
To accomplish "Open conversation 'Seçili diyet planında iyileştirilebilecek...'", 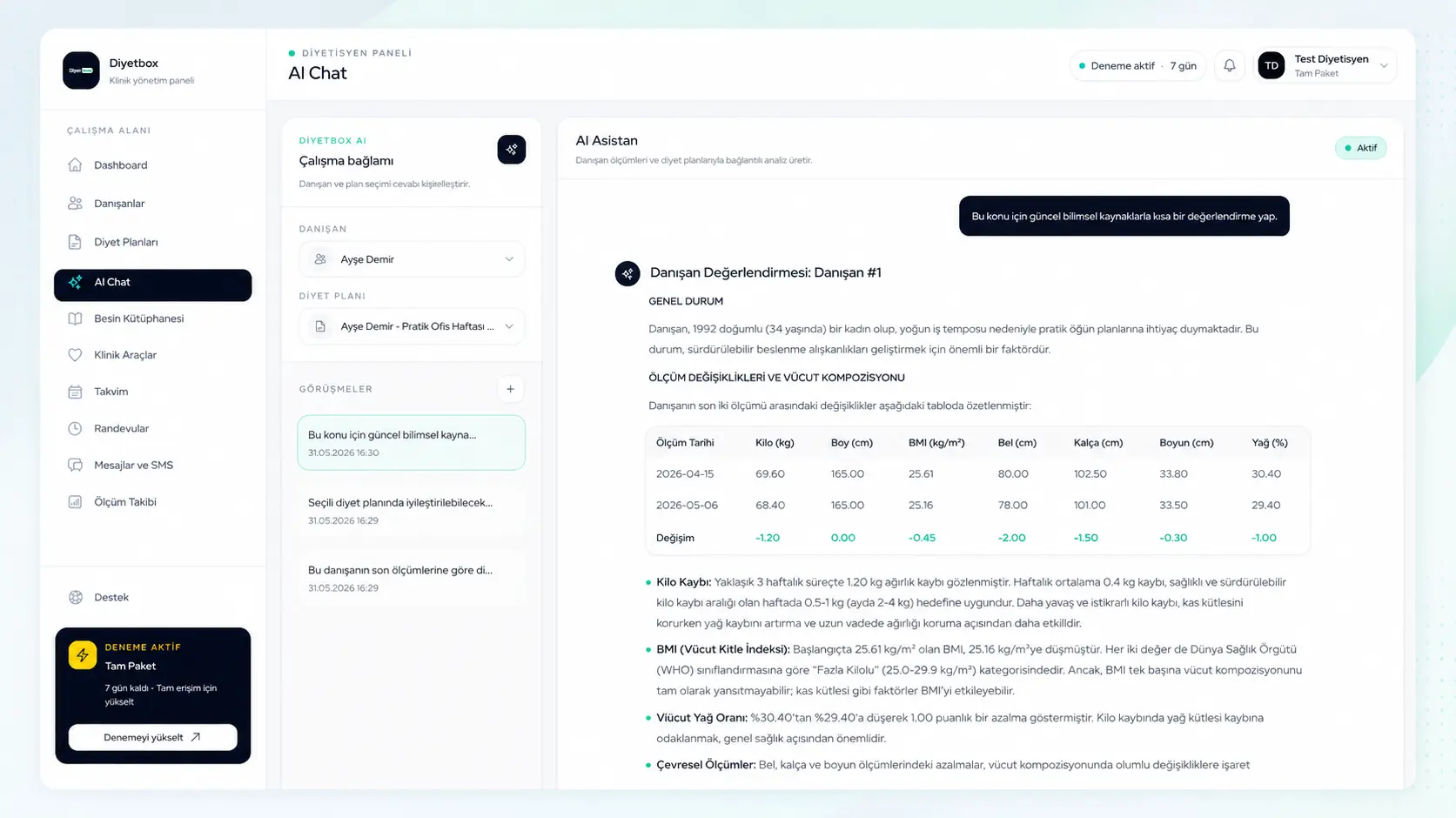I will (412, 511).
